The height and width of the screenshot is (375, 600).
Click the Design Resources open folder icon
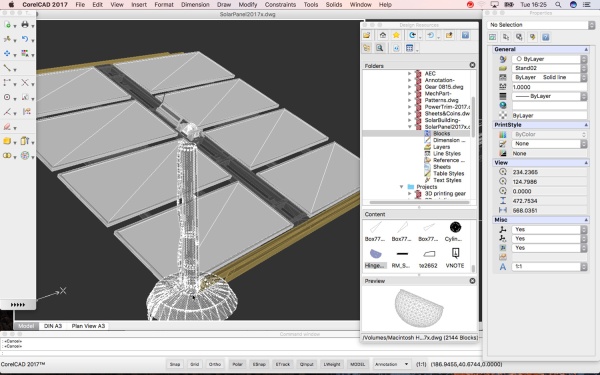367,35
